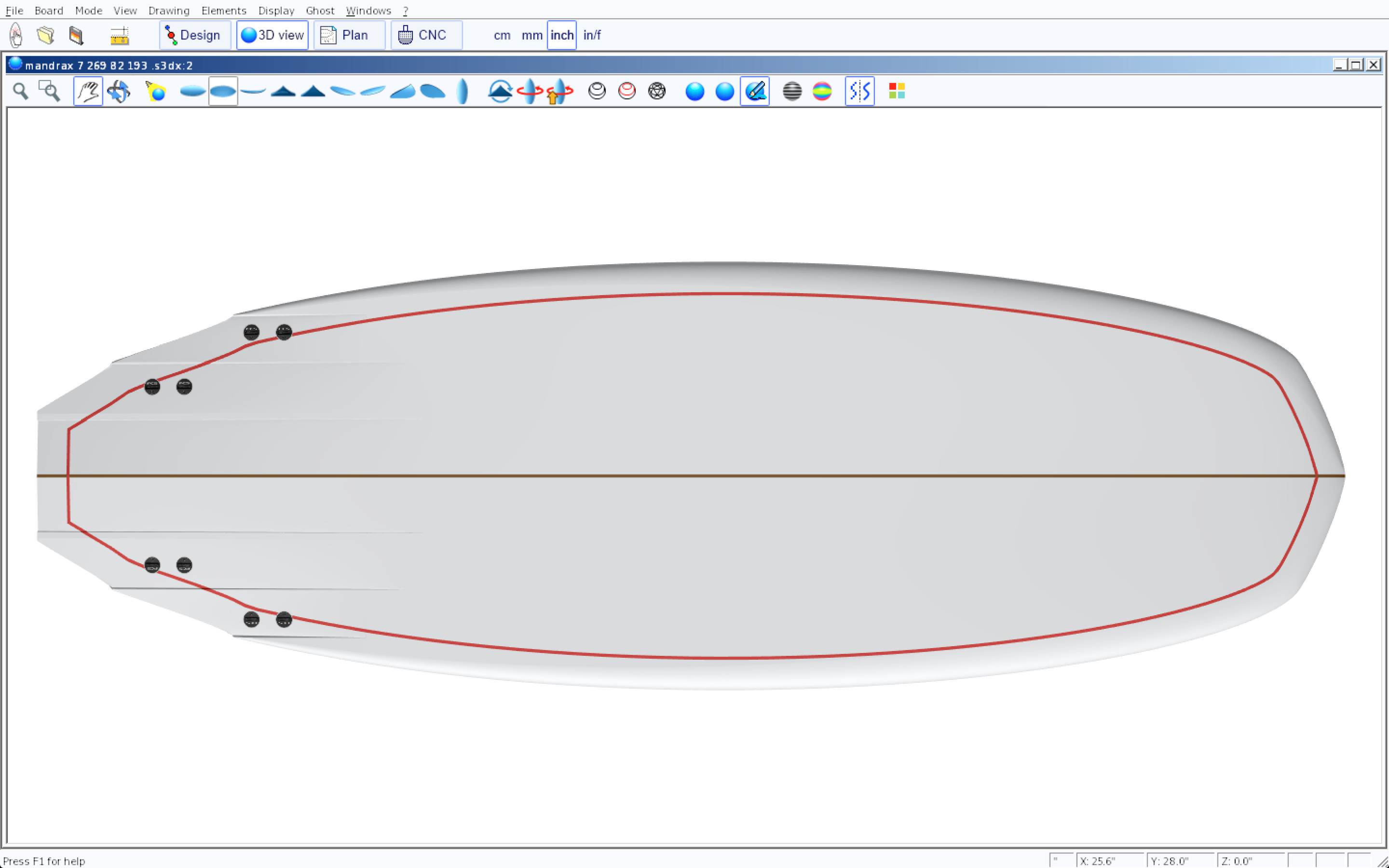Screen dimensions: 1389x868
Task: Expand the Board menu
Action: pyautogui.click(x=49, y=10)
